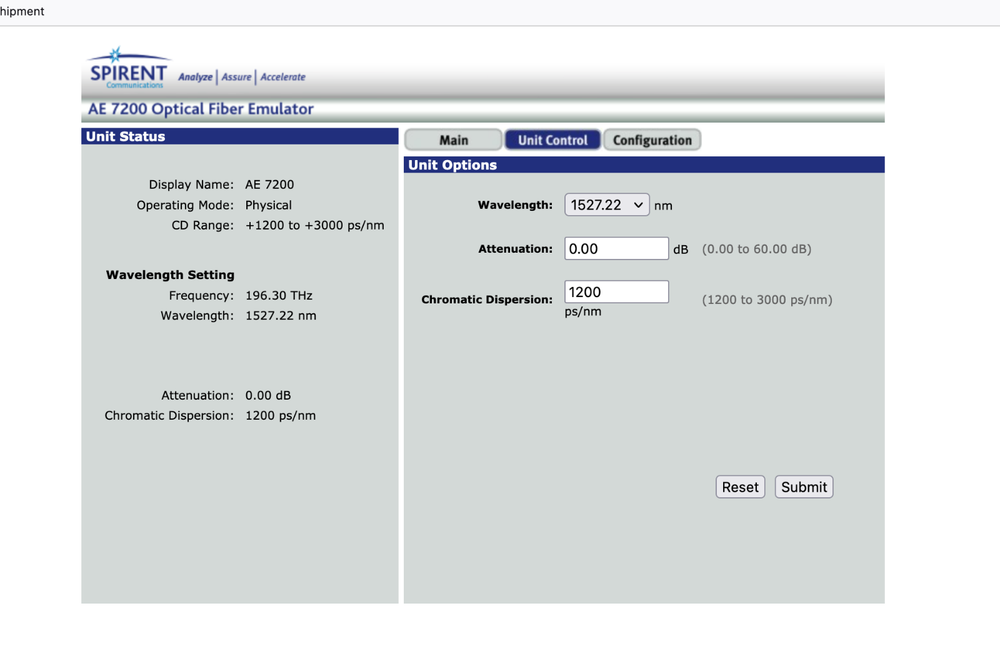Viewport: 1000px width, 668px height.
Task: Click into the Chromatic Dispersion field
Action: tap(616, 292)
